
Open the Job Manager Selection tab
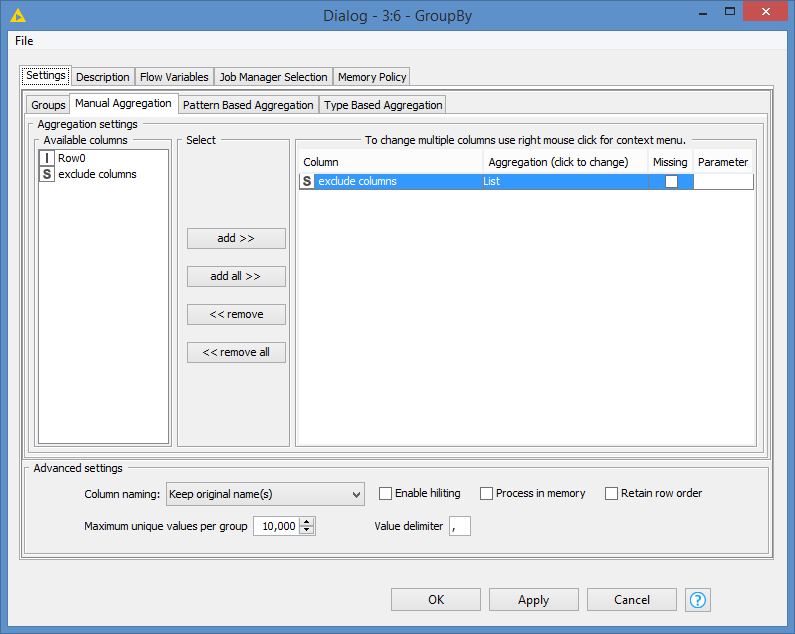273,77
